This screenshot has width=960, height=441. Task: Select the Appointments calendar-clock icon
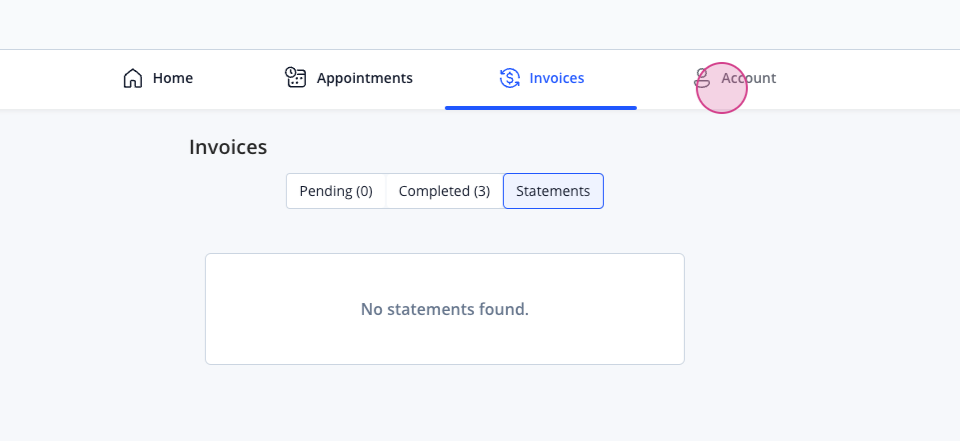(x=296, y=78)
